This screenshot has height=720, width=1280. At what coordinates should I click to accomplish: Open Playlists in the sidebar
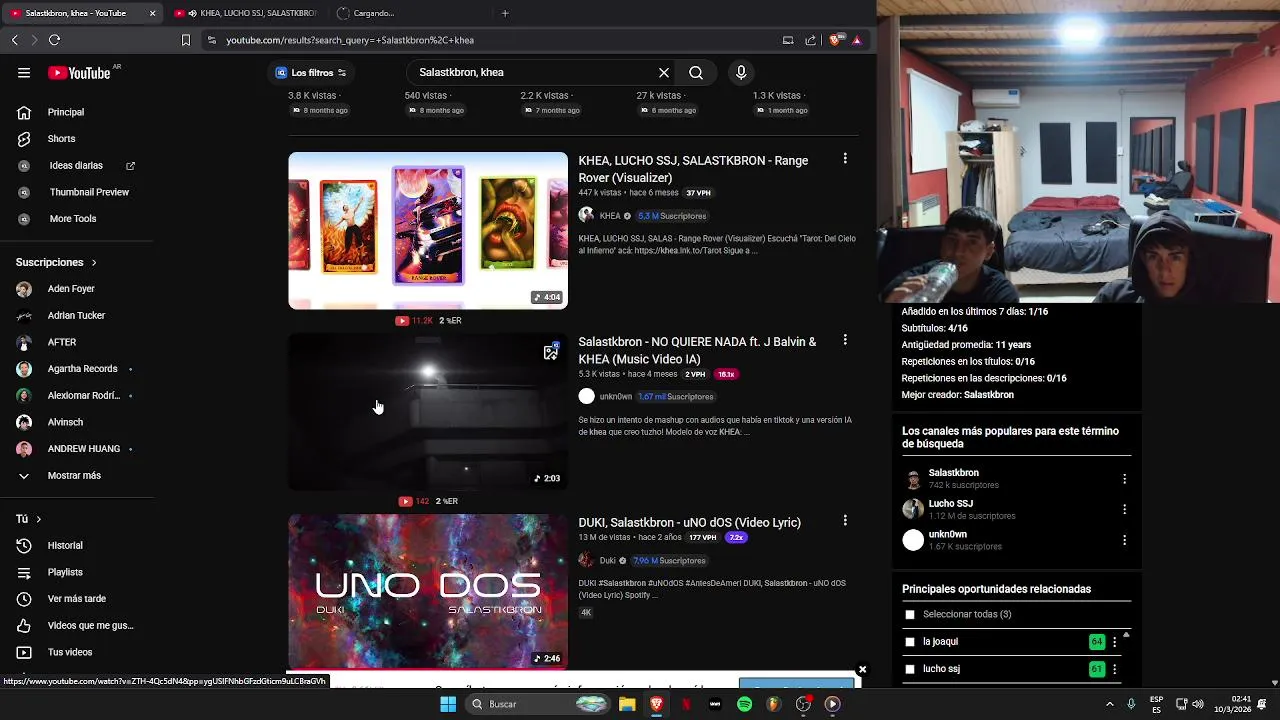pyautogui.click(x=65, y=572)
